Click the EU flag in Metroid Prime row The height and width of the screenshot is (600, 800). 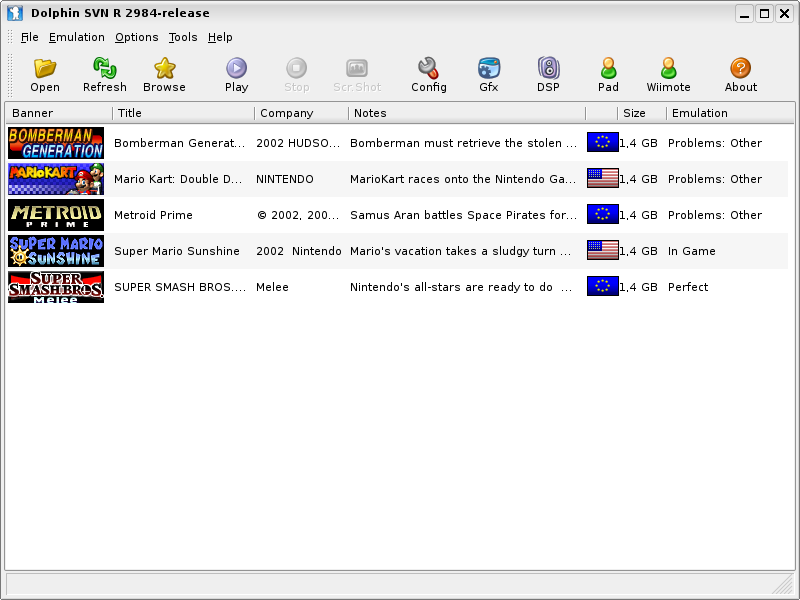(603, 214)
